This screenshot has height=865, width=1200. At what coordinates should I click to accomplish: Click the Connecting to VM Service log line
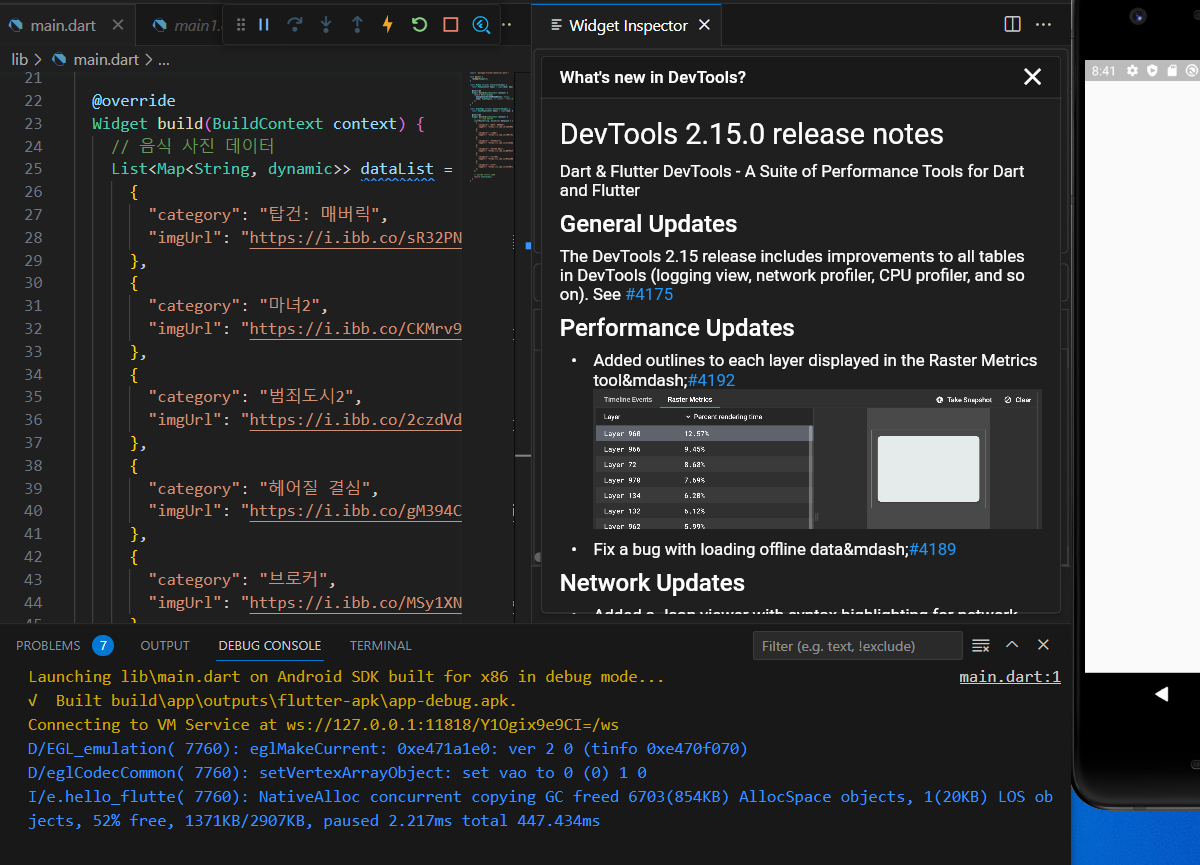coord(324,724)
